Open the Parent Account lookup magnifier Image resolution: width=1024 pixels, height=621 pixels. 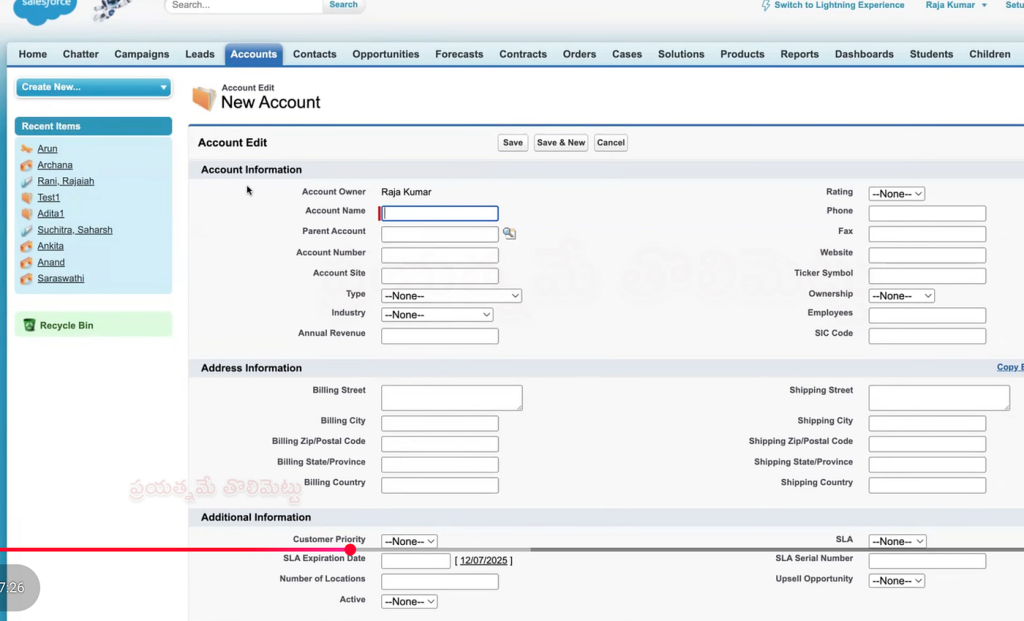(510, 232)
